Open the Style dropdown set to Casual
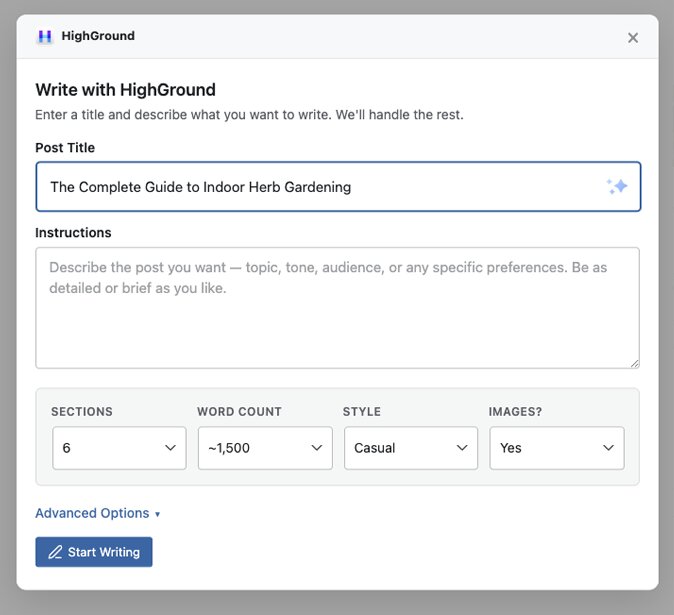The width and height of the screenshot is (674, 615). (411, 448)
